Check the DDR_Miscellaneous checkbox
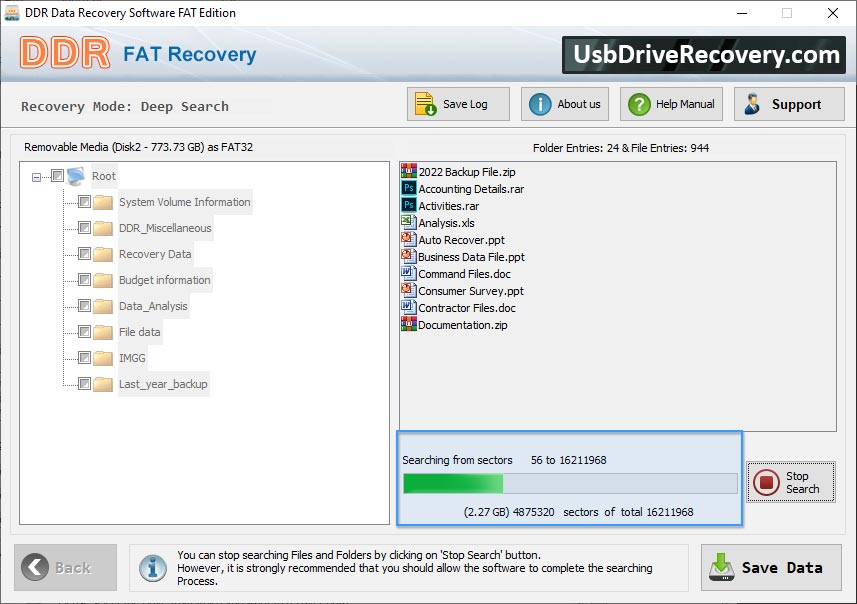857x604 pixels. click(84, 227)
